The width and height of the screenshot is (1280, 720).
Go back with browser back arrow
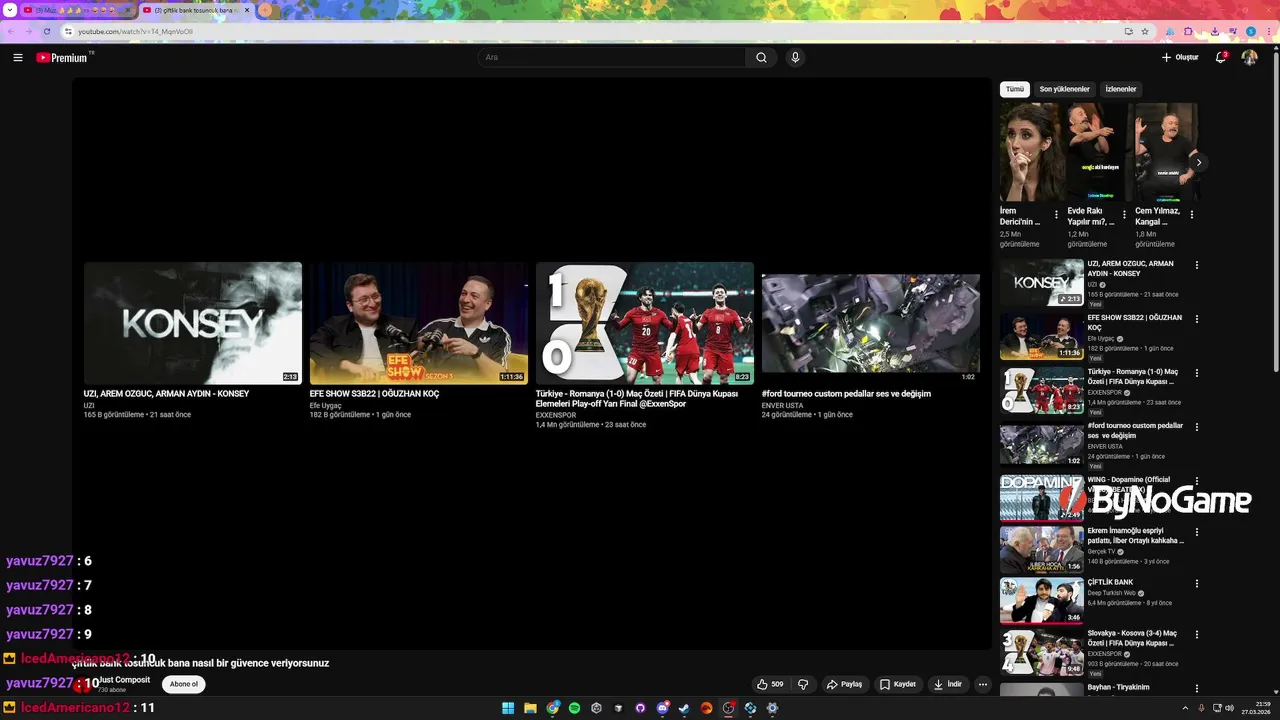(10, 31)
